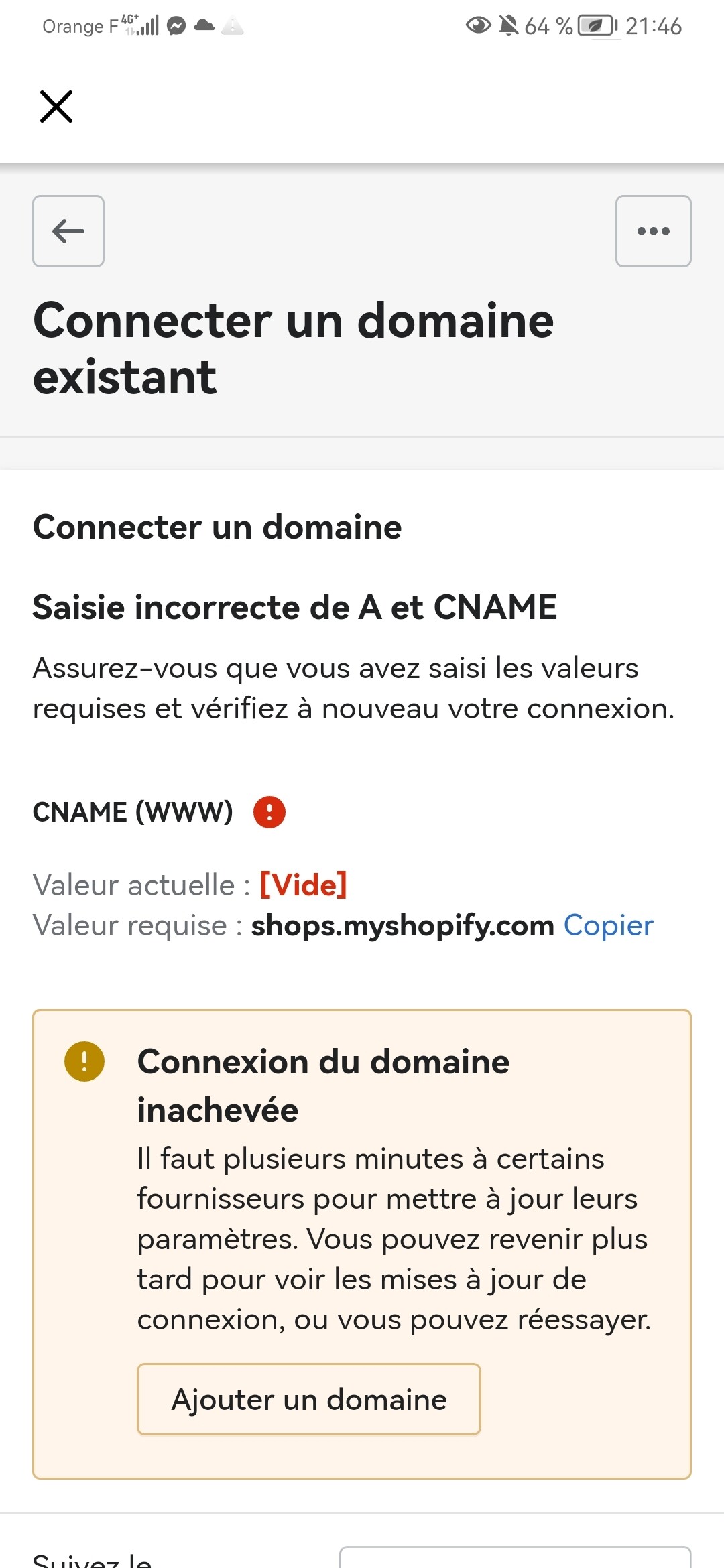Tap the battery icon in the status bar
Screen dimensions: 724x1568
(598, 26)
